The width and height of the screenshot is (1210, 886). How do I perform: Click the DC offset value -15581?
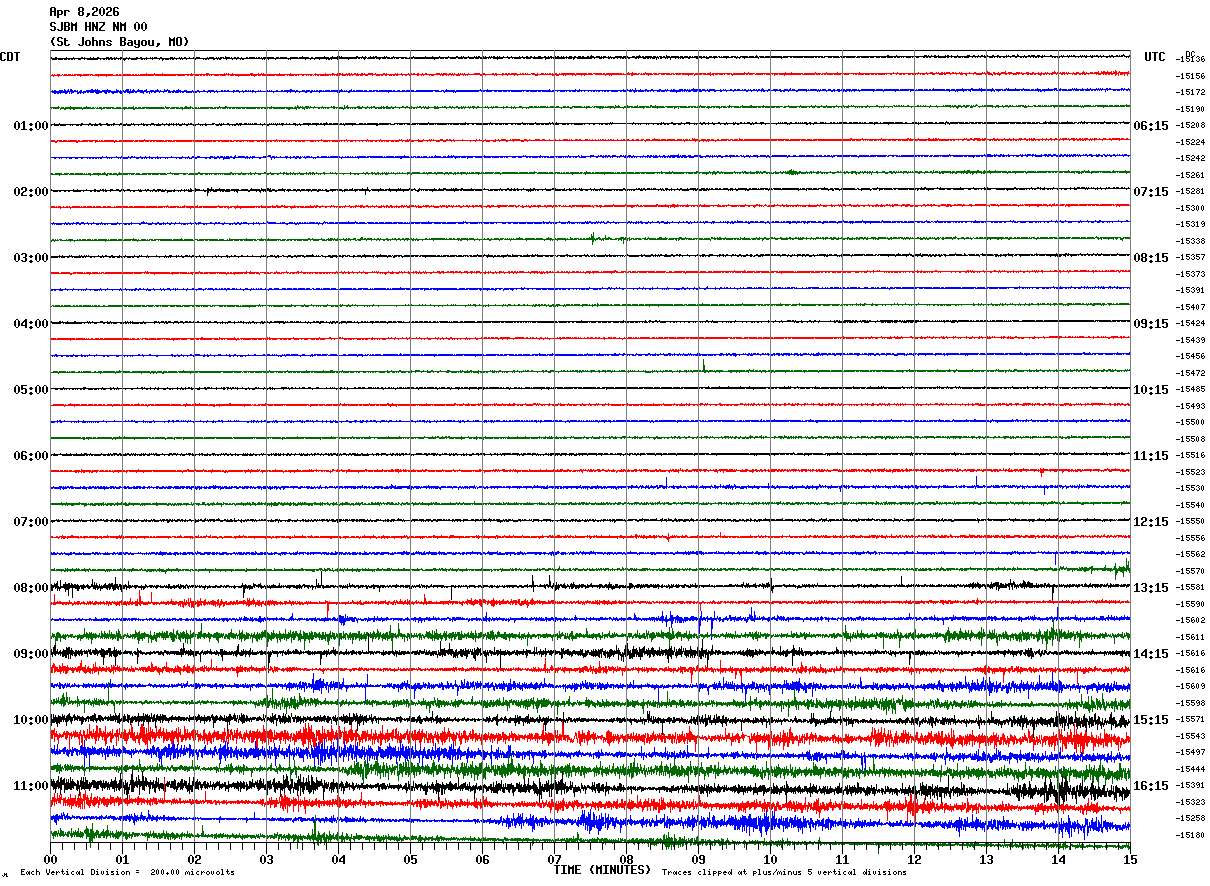1191,588
